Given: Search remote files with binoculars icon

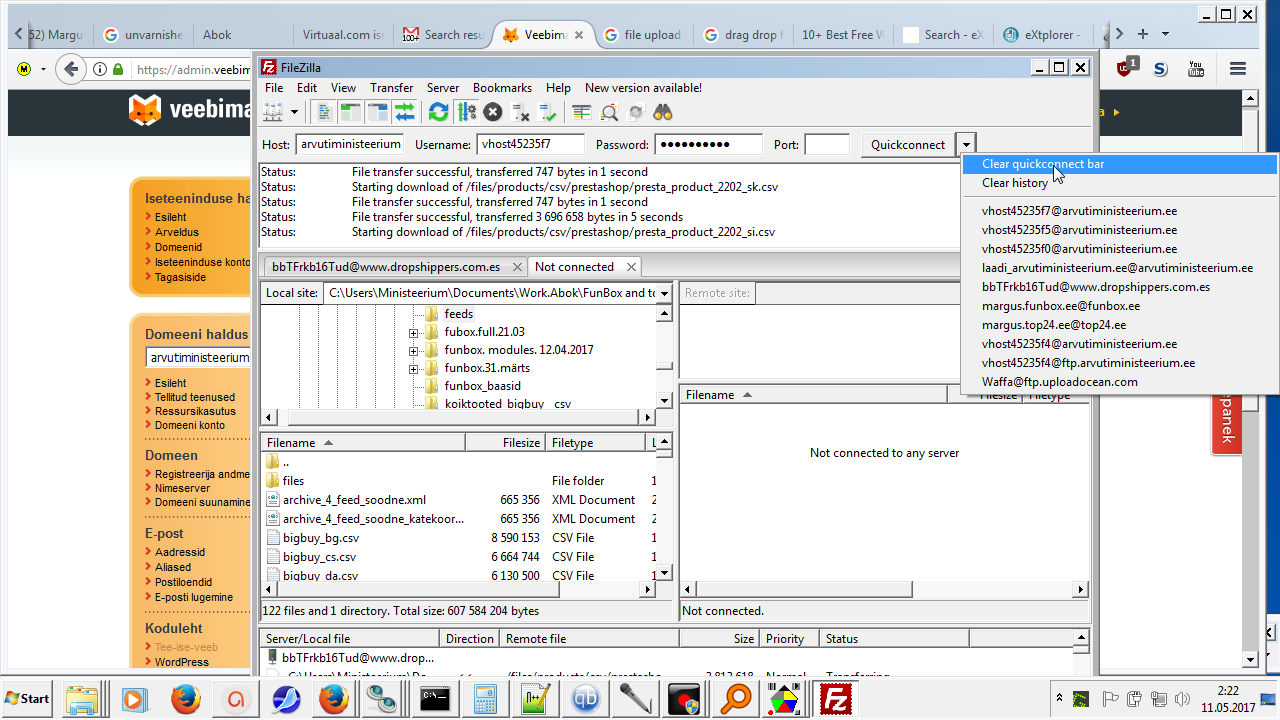Looking at the screenshot, I should 662,112.
